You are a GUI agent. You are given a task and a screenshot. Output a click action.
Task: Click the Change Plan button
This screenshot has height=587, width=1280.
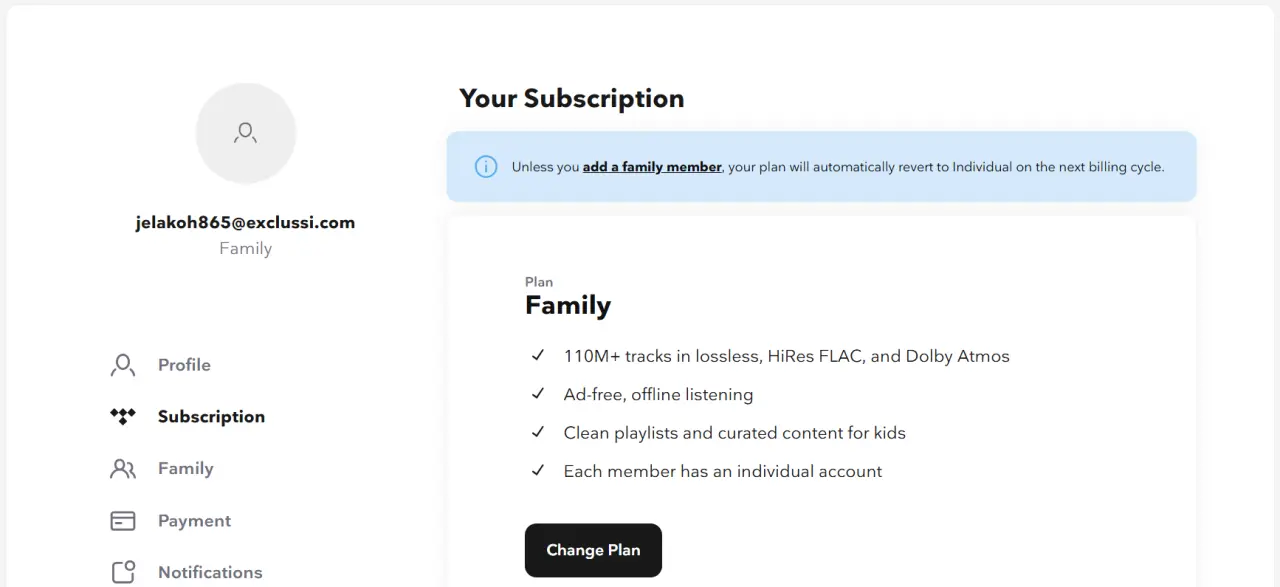[x=593, y=550]
